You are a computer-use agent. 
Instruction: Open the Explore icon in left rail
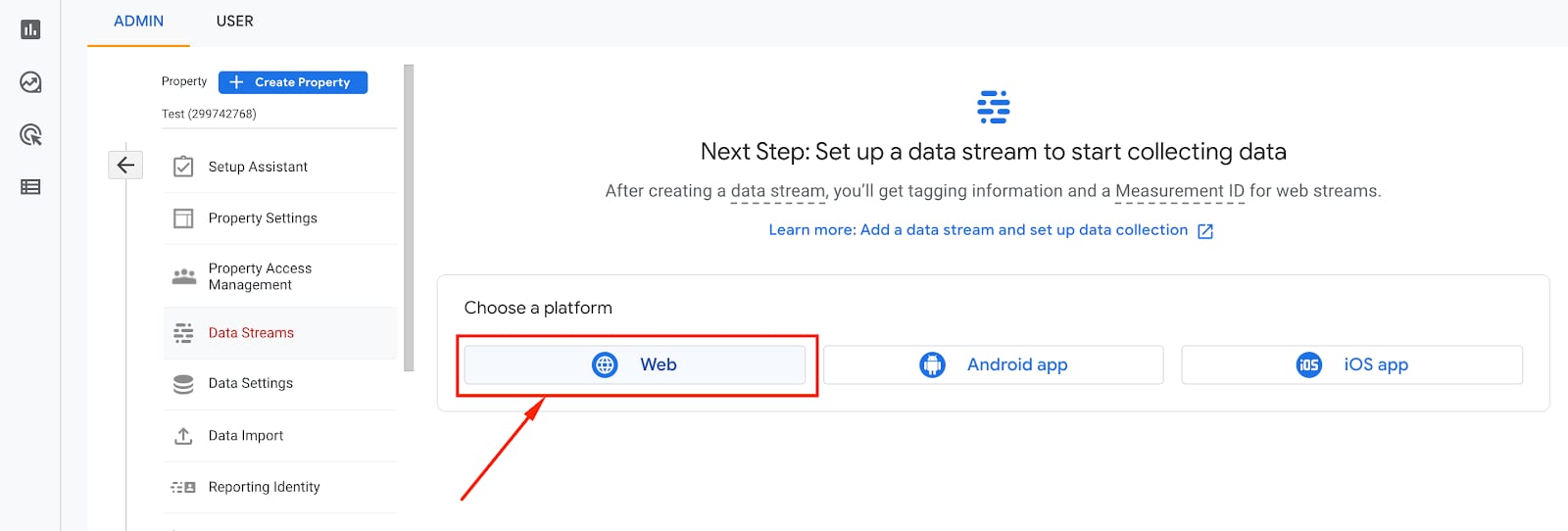point(30,82)
